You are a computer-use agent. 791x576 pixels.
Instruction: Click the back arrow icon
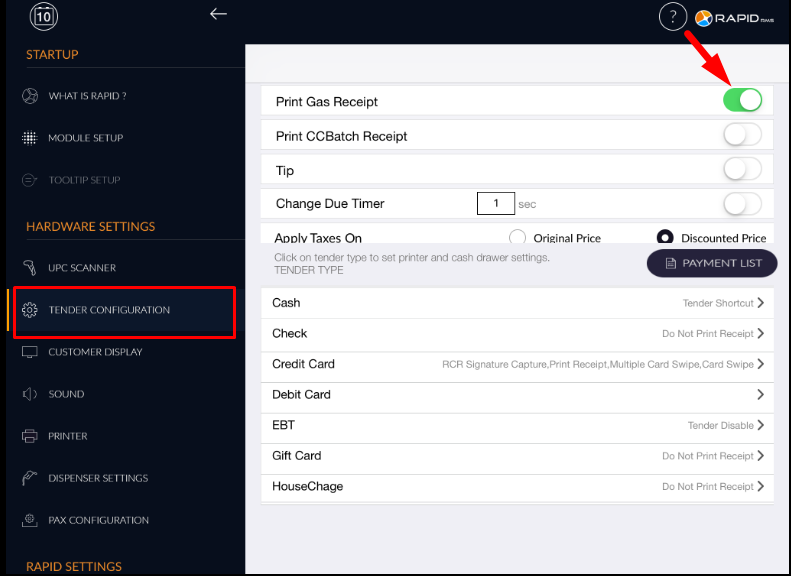[218, 14]
